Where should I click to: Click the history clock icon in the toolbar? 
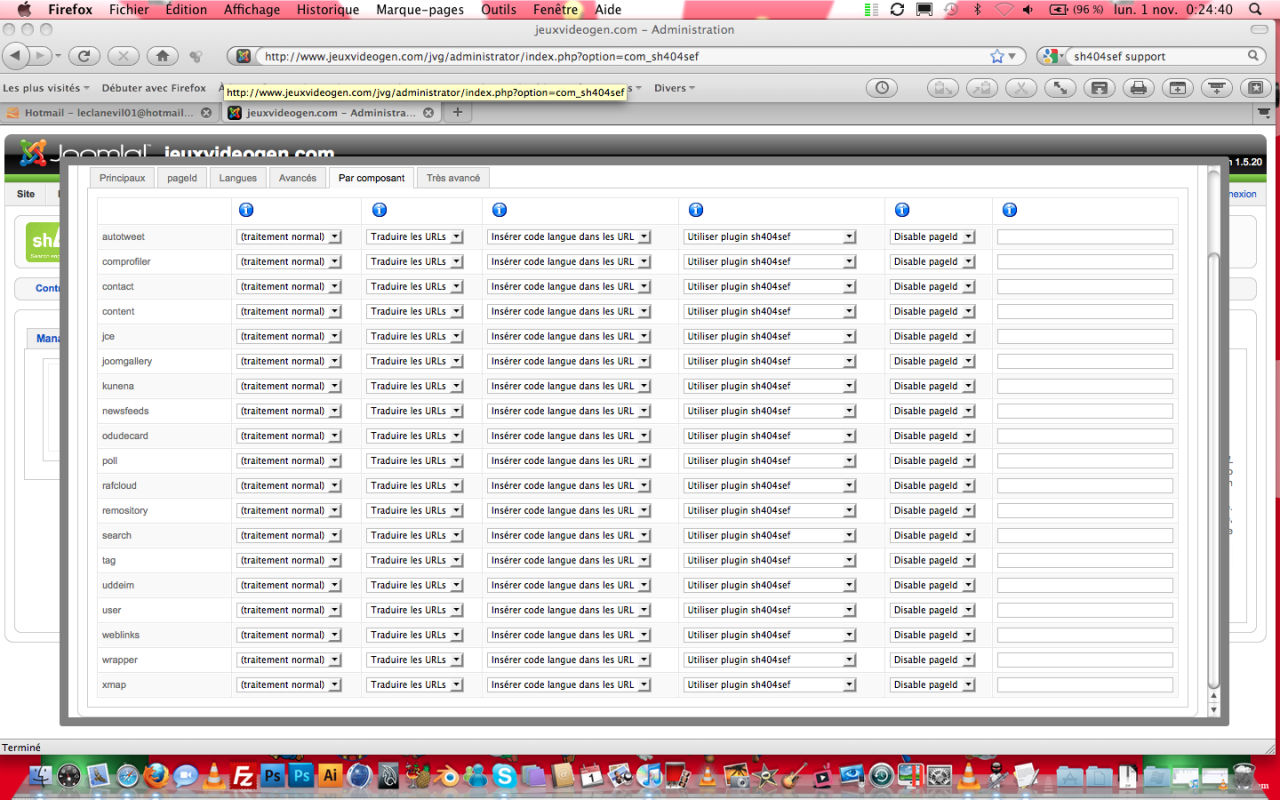(x=881, y=88)
